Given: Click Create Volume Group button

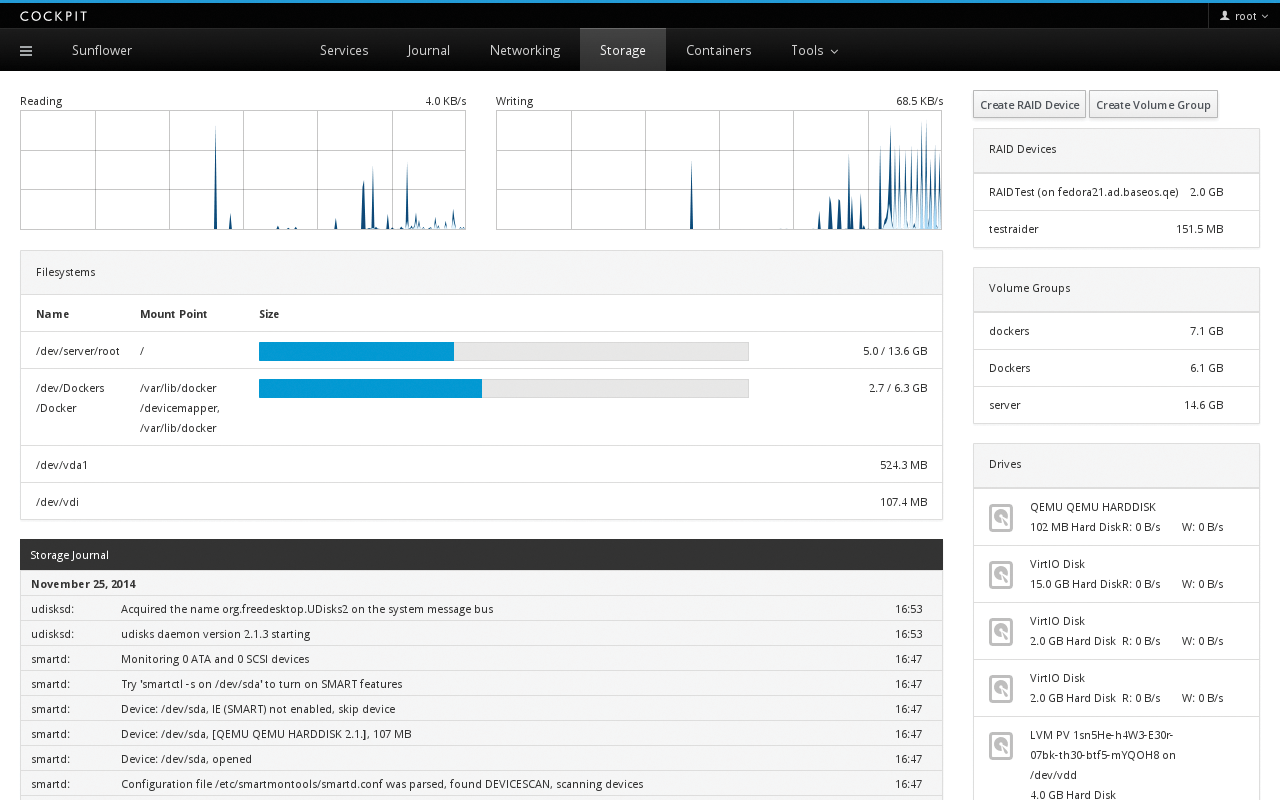Looking at the screenshot, I should point(1153,105).
